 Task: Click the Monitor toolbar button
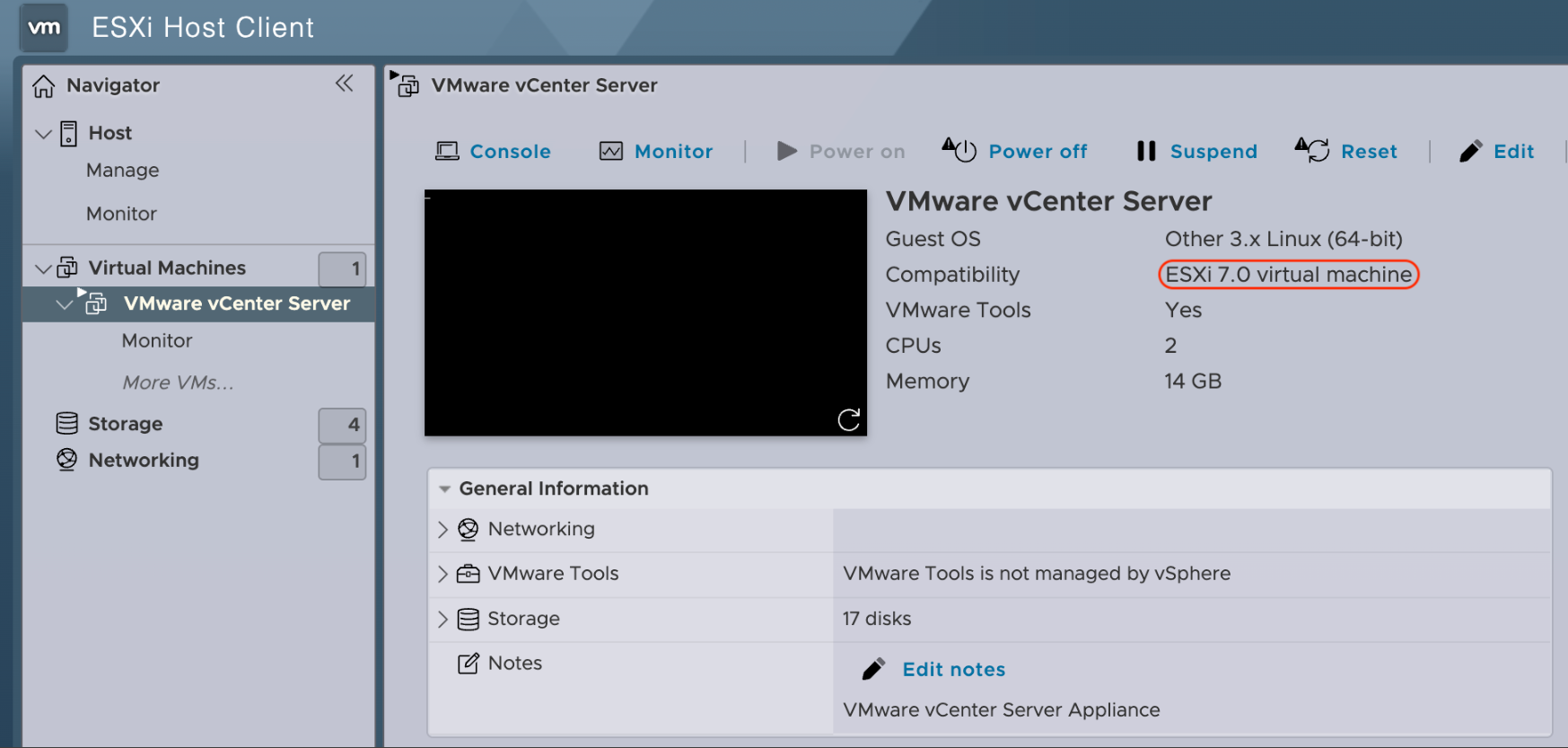[656, 151]
